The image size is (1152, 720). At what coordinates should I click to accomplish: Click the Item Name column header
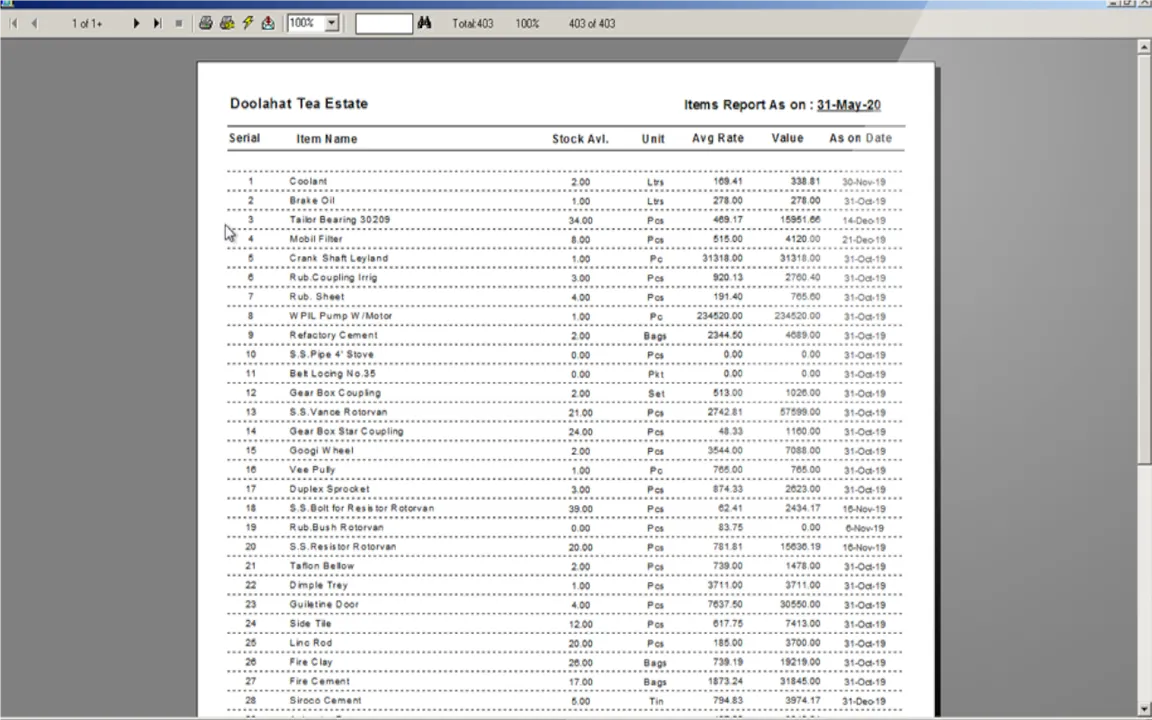[x=327, y=139]
